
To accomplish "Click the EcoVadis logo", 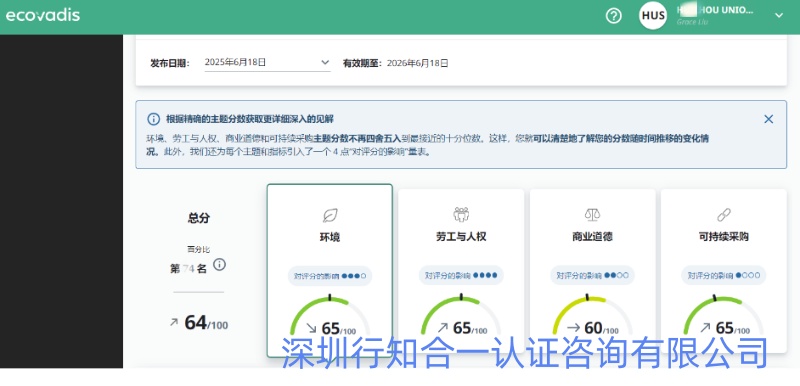I will point(43,15).
